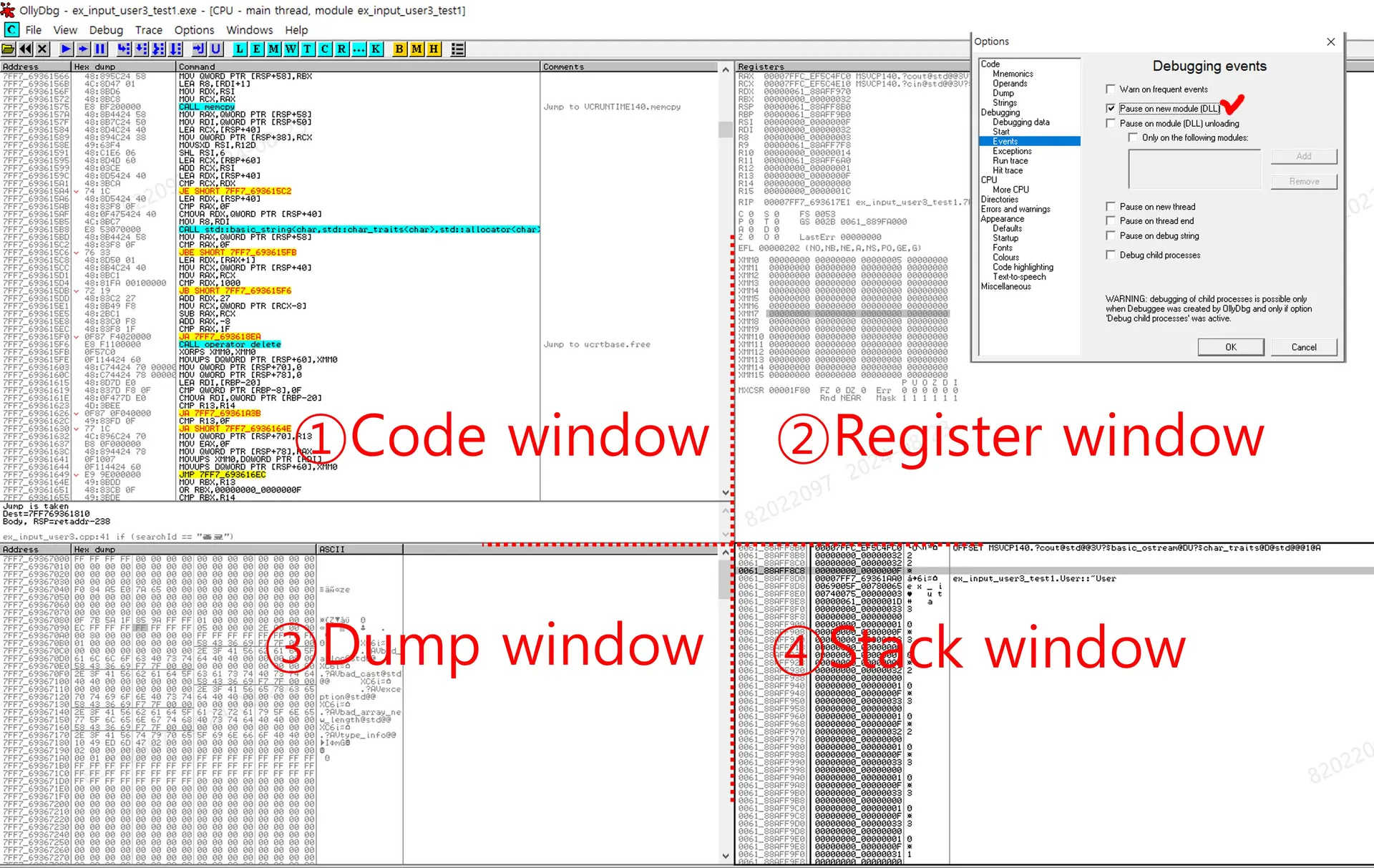Enable Pause on new module DLL checkbox

click(x=1108, y=107)
